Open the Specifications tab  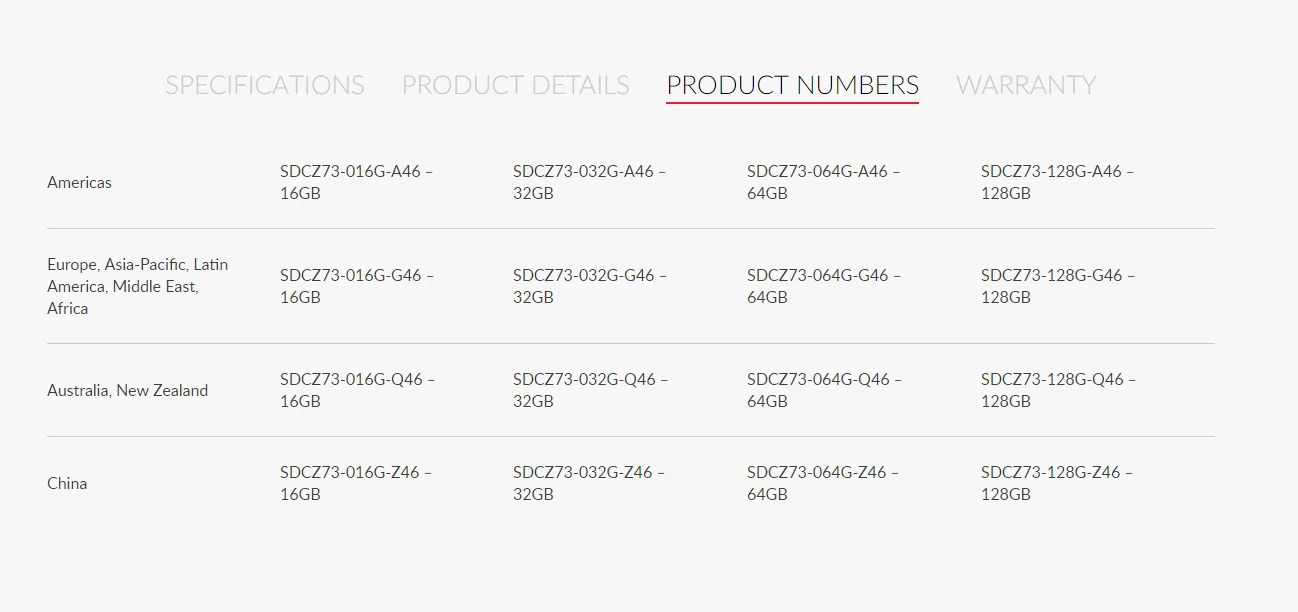pos(265,85)
